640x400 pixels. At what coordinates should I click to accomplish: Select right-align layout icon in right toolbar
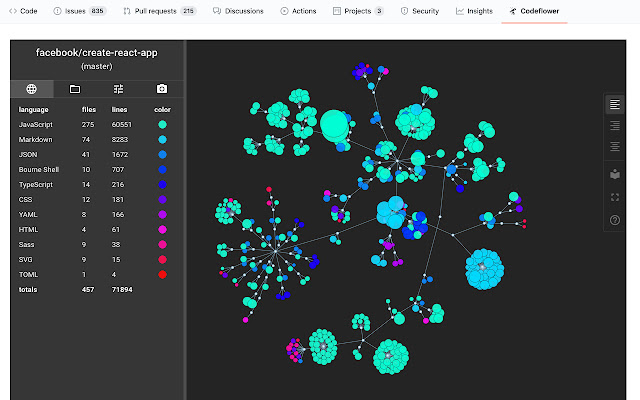tap(615, 125)
